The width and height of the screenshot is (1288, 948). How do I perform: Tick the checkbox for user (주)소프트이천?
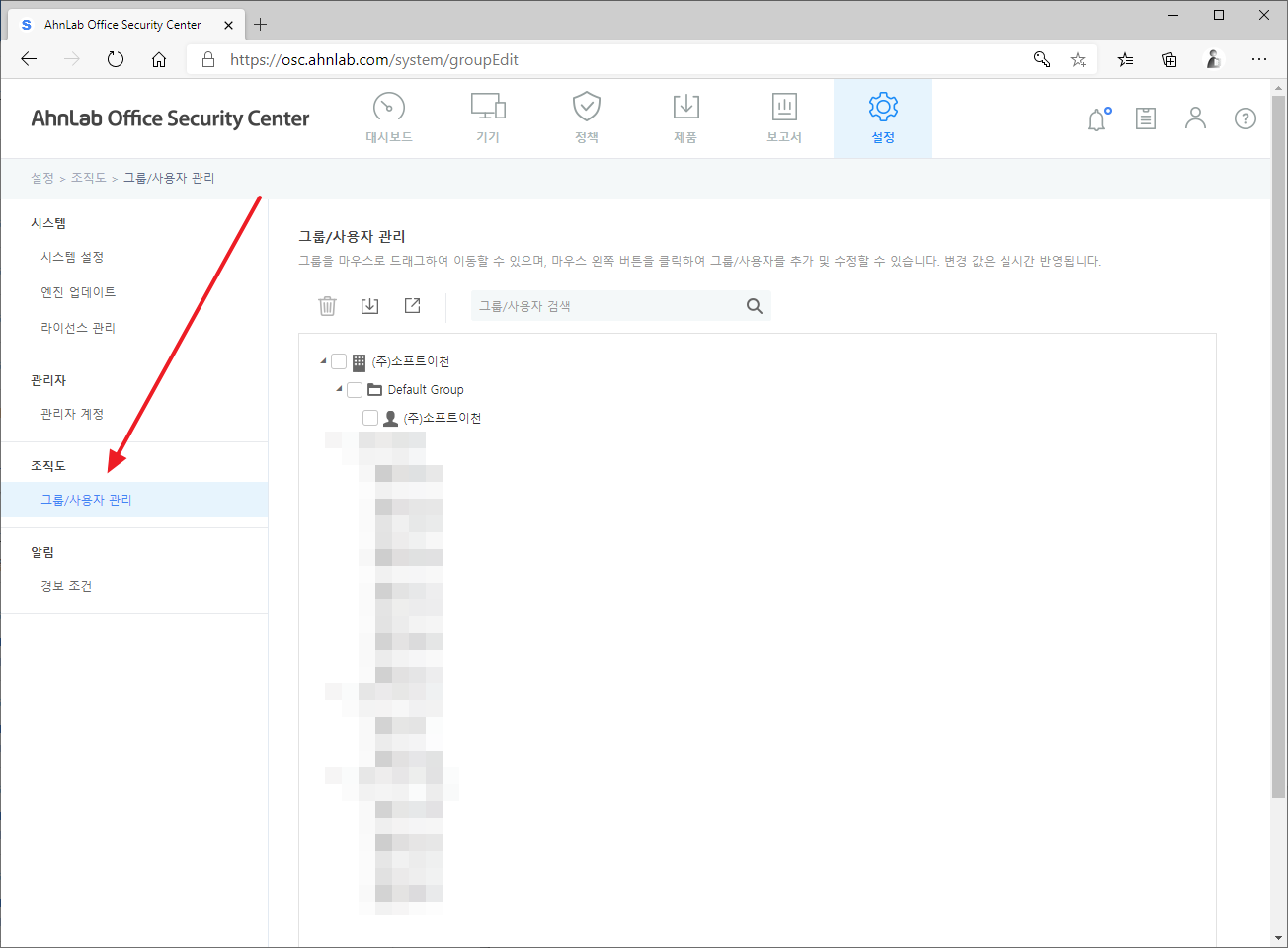(x=370, y=418)
